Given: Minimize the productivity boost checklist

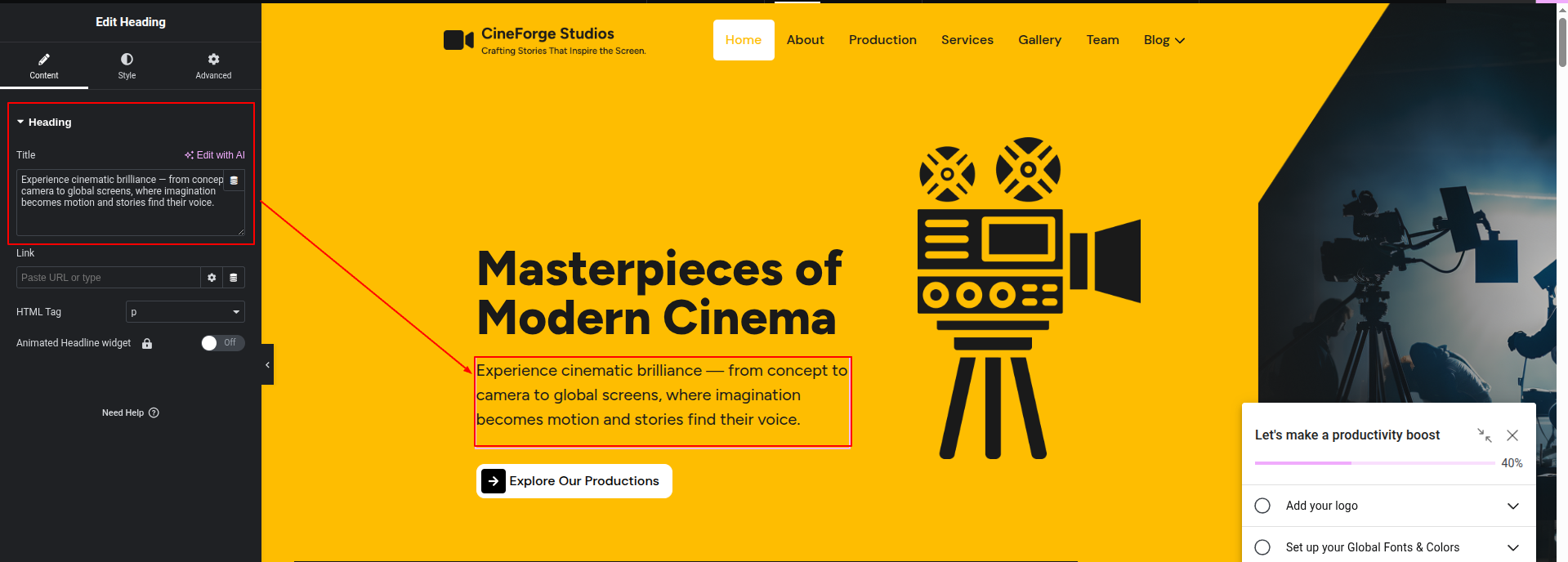Looking at the screenshot, I should pyautogui.click(x=1484, y=435).
